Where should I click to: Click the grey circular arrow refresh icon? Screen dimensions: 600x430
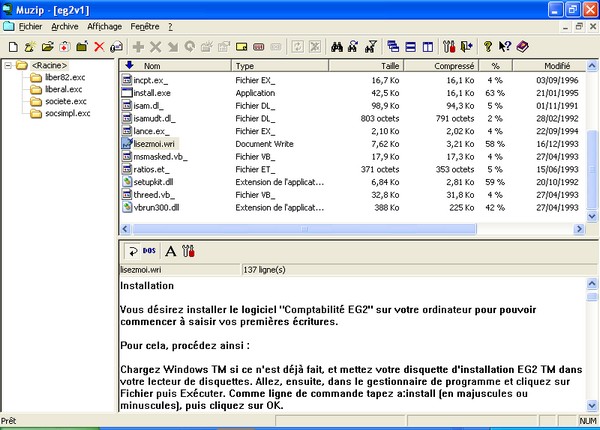click(x=190, y=47)
